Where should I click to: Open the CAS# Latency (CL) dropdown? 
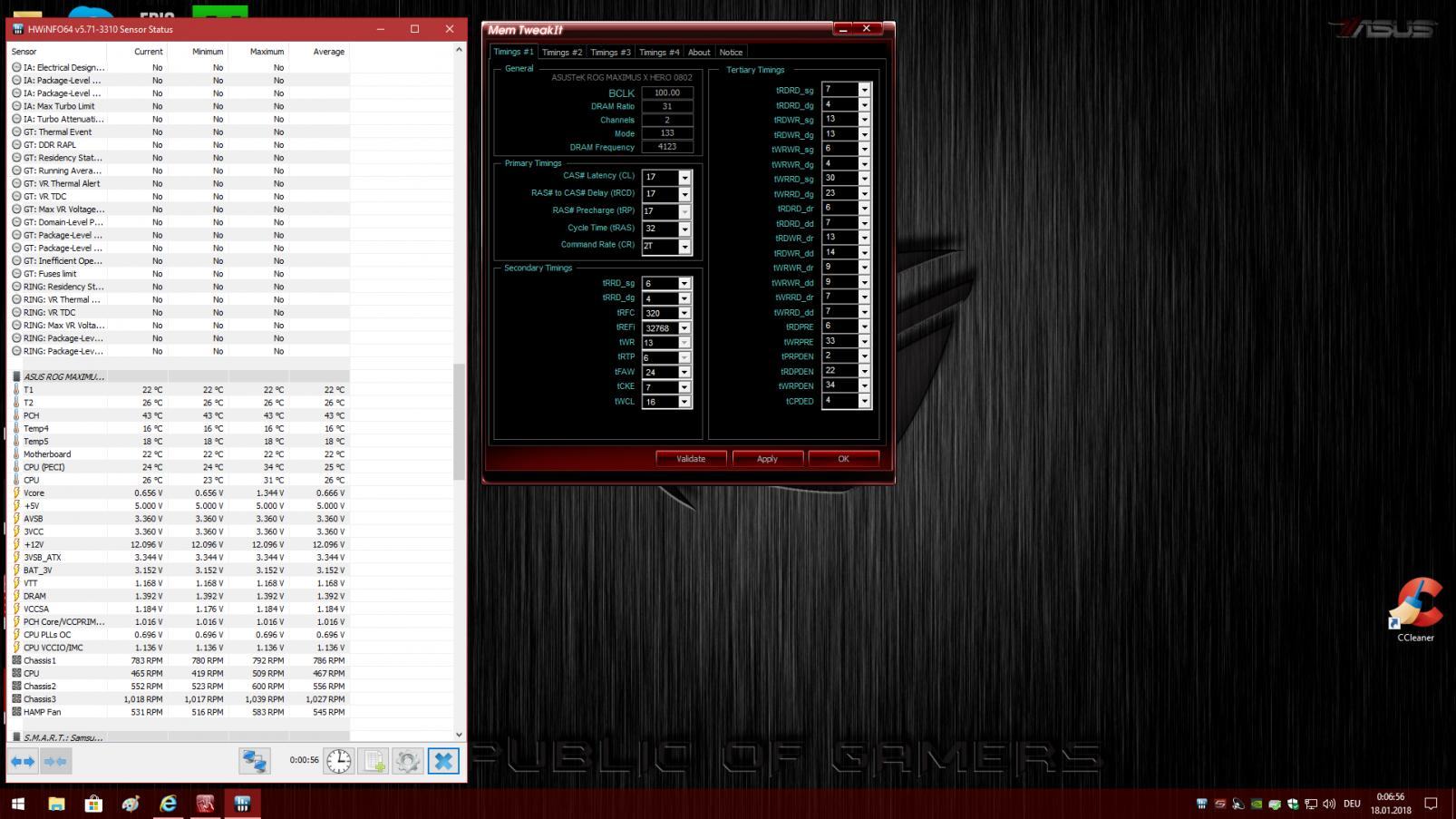click(x=684, y=177)
